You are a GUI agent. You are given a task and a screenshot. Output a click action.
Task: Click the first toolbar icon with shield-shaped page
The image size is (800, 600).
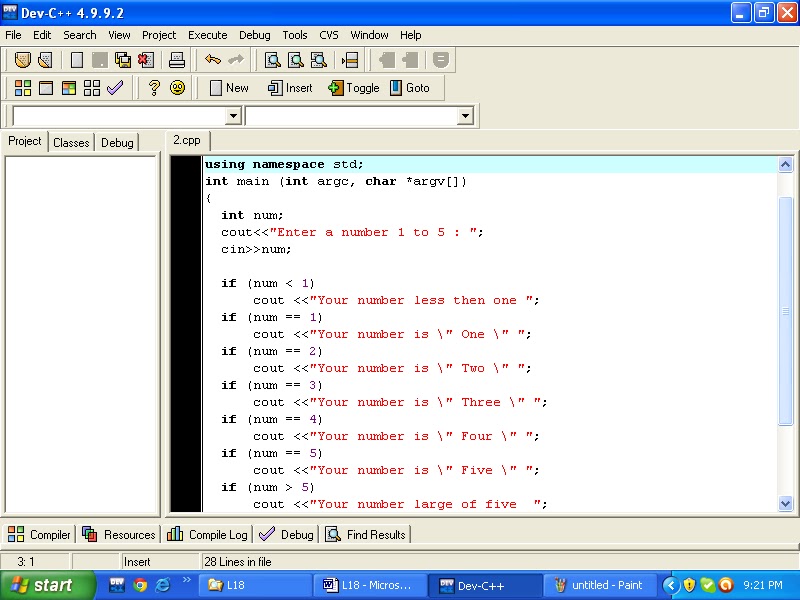pos(22,60)
